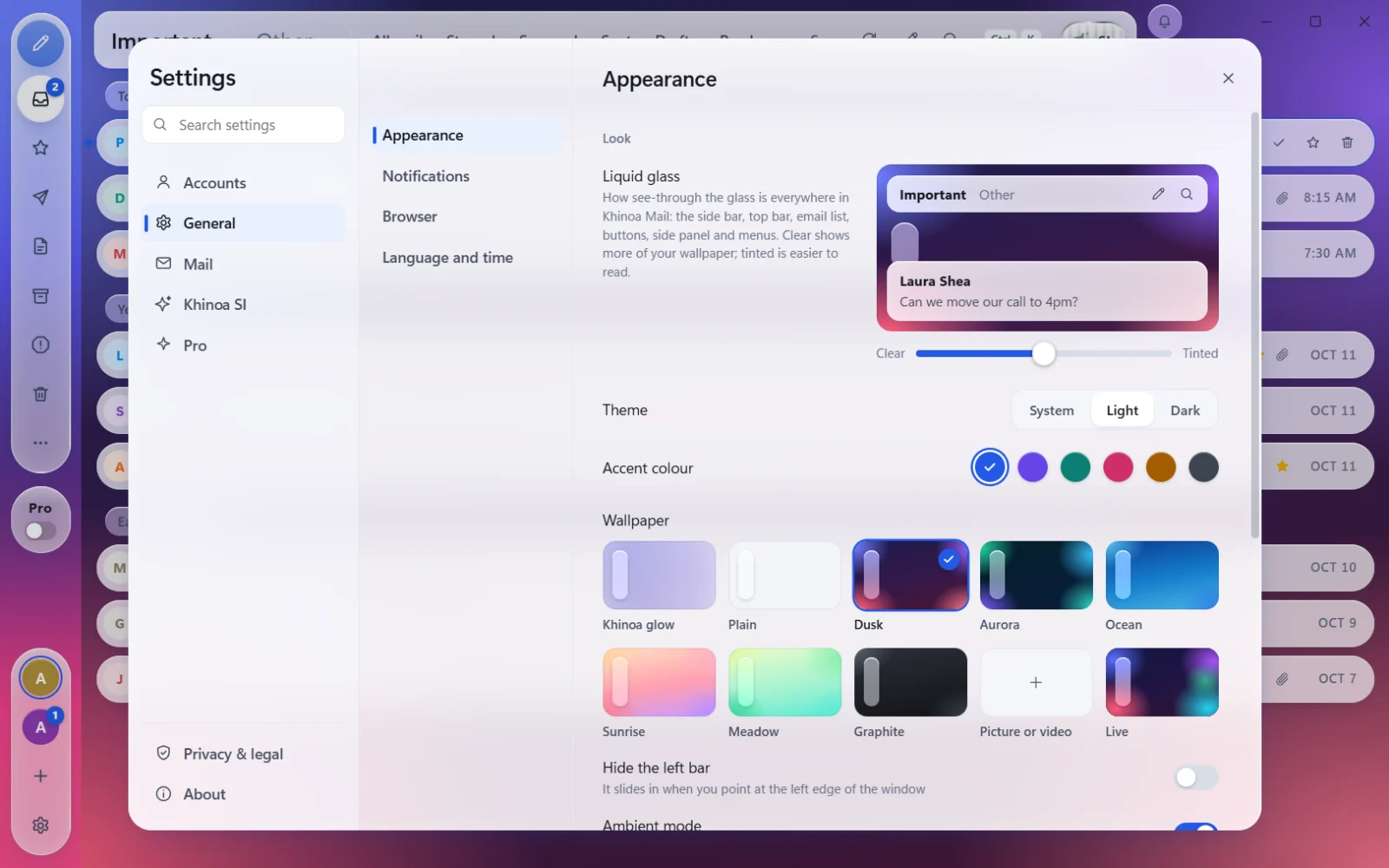Select the Dark theme option

pyautogui.click(x=1185, y=411)
